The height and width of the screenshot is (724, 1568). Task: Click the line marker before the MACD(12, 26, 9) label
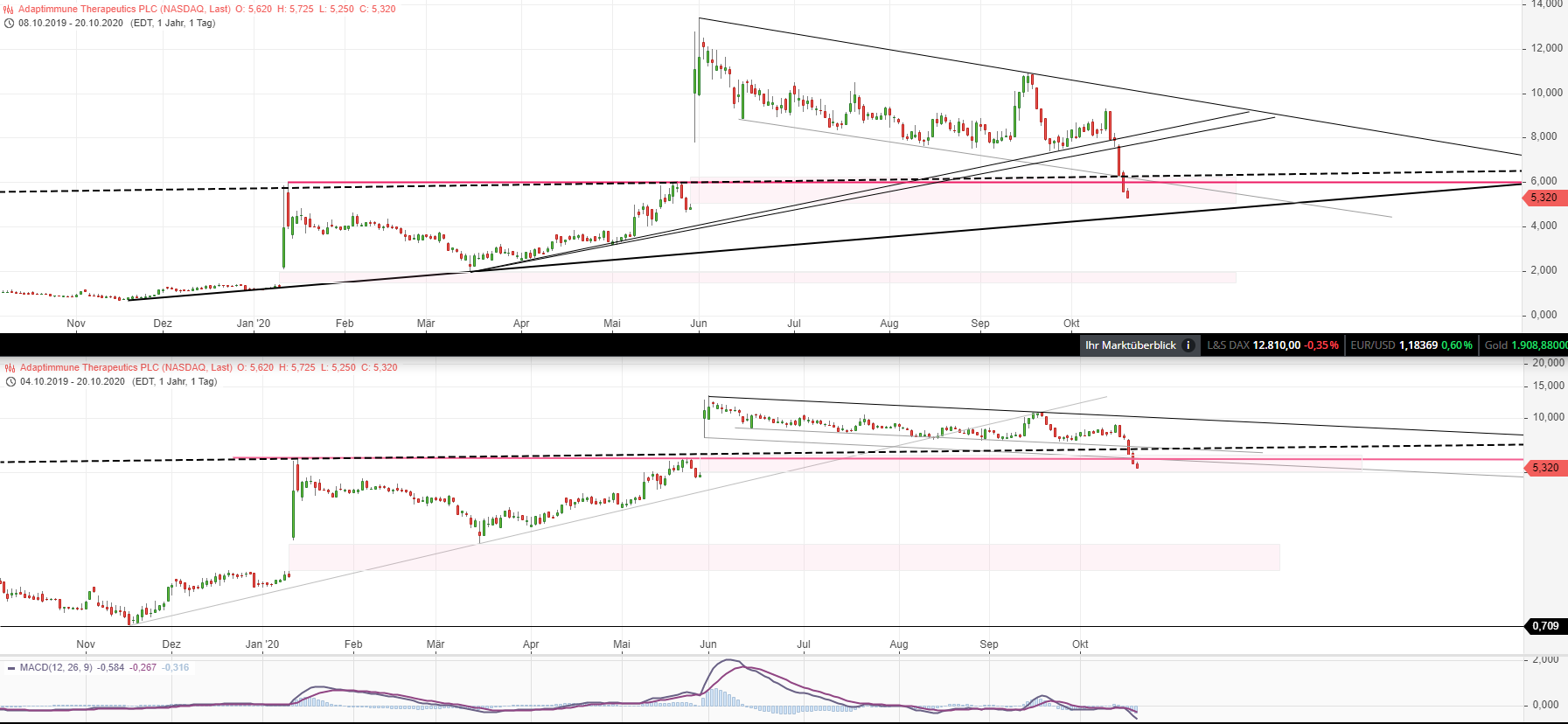11,668
